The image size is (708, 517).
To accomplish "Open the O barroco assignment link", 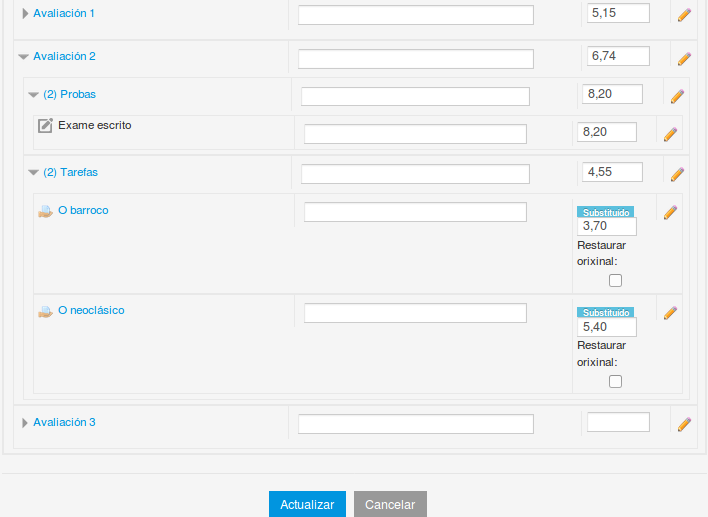I will click(x=83, y=211).
